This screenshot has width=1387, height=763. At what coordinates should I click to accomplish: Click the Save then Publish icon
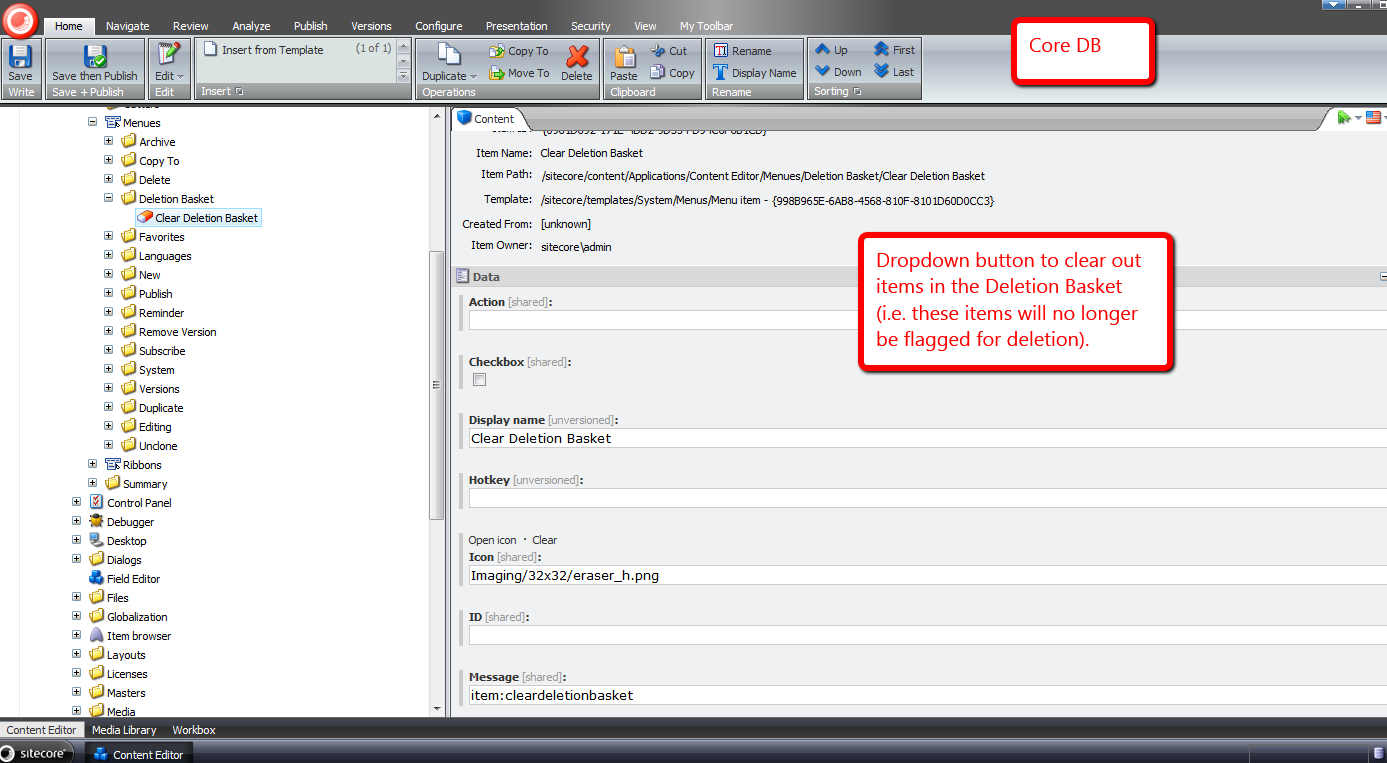[95, 58]
